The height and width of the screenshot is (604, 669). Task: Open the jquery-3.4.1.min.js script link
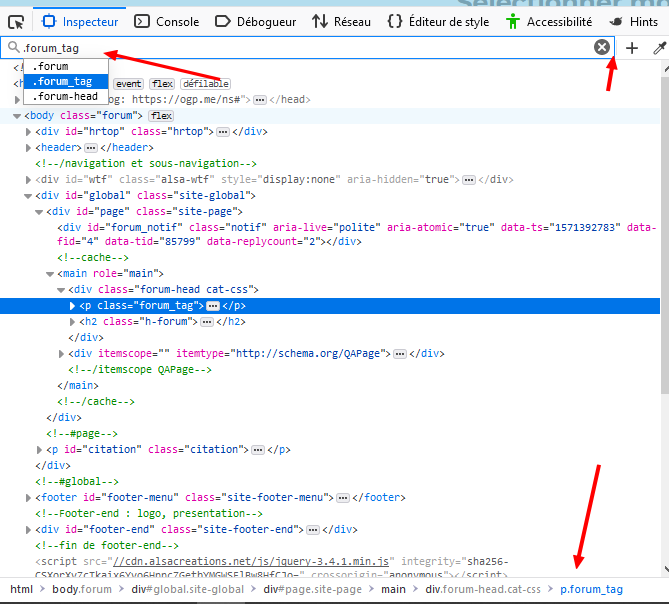pos(251,561)
